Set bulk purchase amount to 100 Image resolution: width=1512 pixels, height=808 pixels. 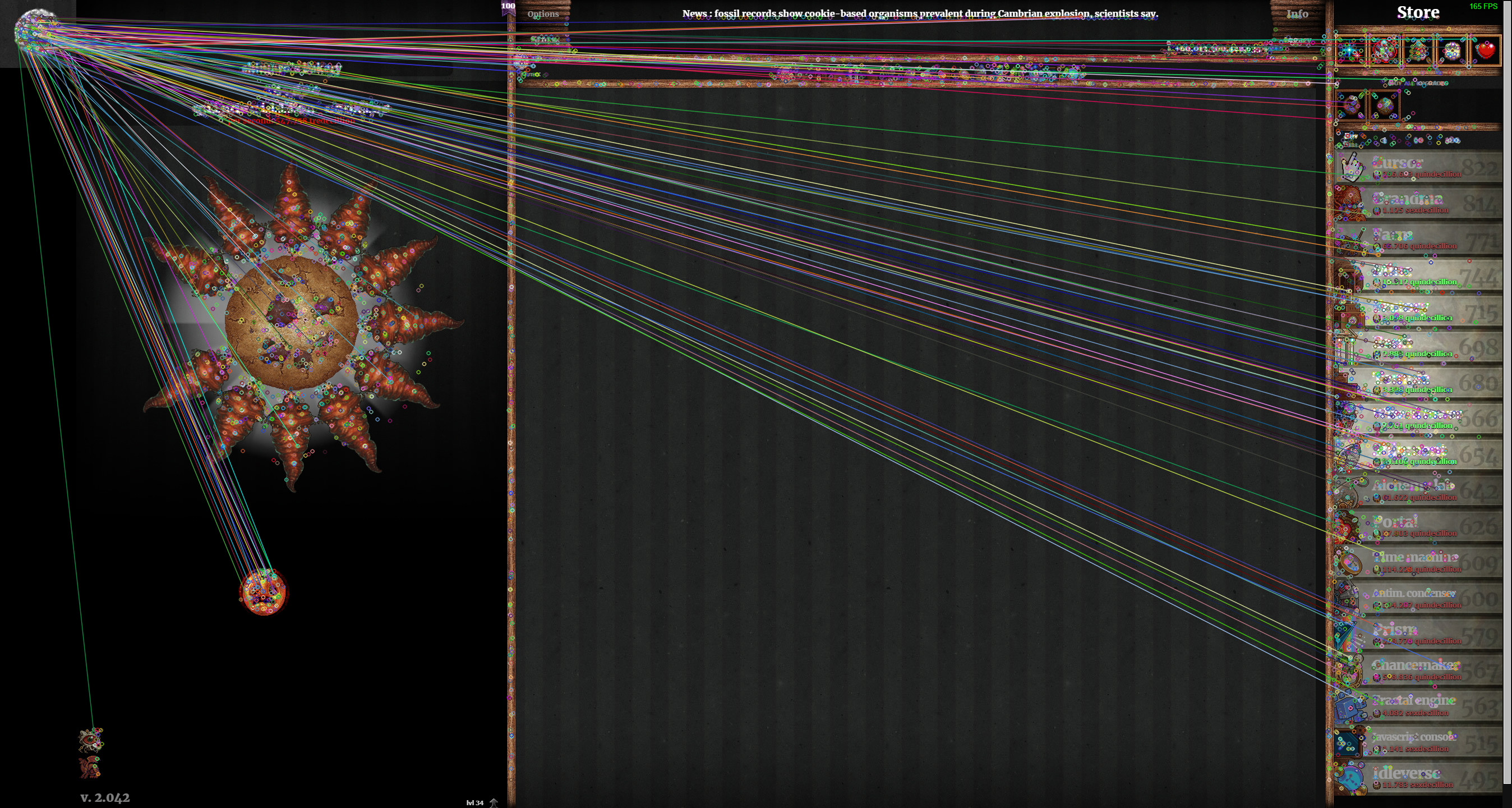click(x=1452, y=140)
